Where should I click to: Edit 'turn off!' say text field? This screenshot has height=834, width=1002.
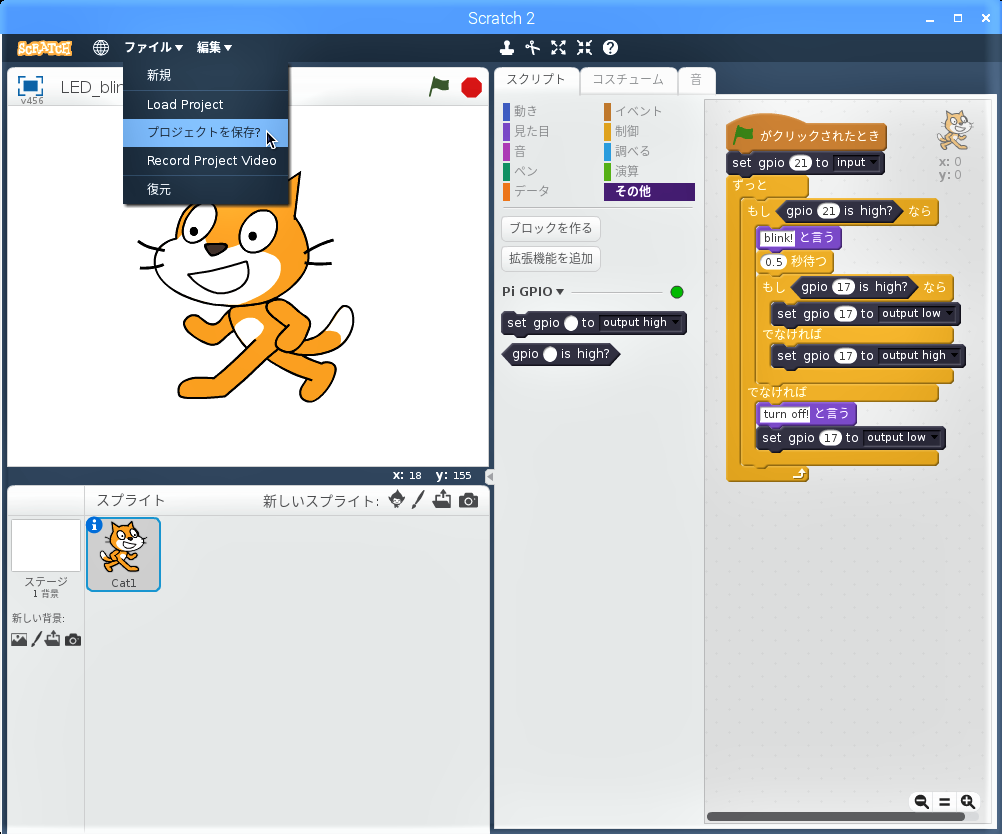pyautogui.click(x=786, y=414)
